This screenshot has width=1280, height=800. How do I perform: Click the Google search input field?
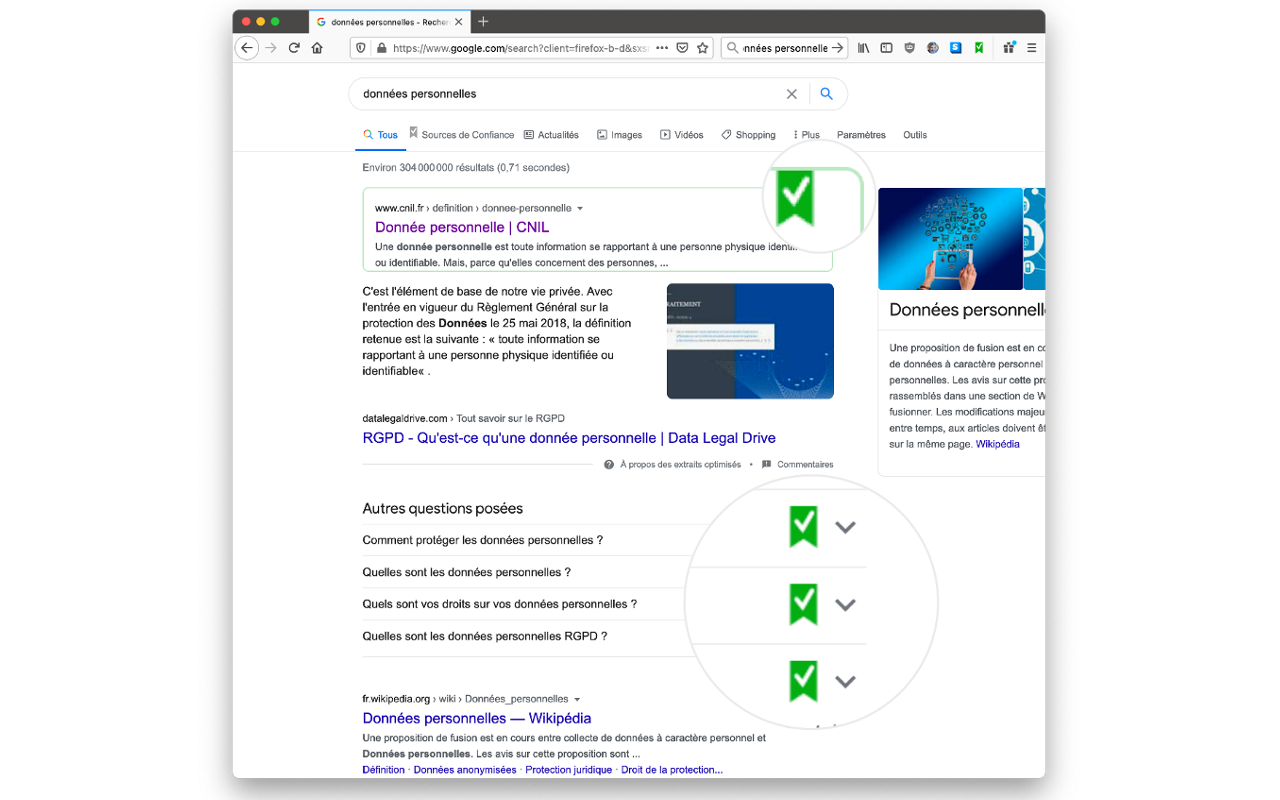(x=570, y=94)
